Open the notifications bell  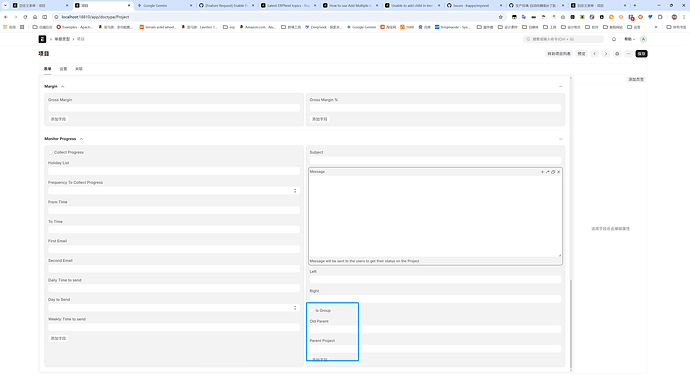(x=614, y=39)
